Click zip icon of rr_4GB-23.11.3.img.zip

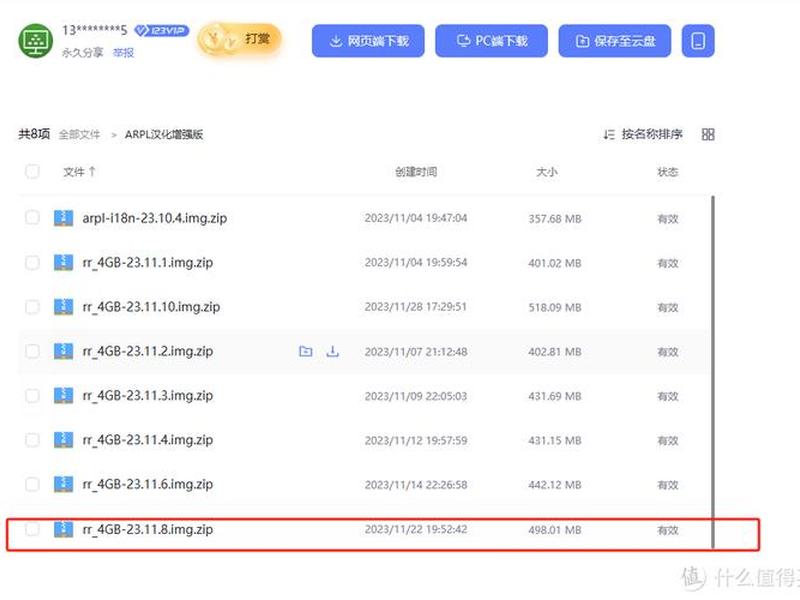click(63, 395)
